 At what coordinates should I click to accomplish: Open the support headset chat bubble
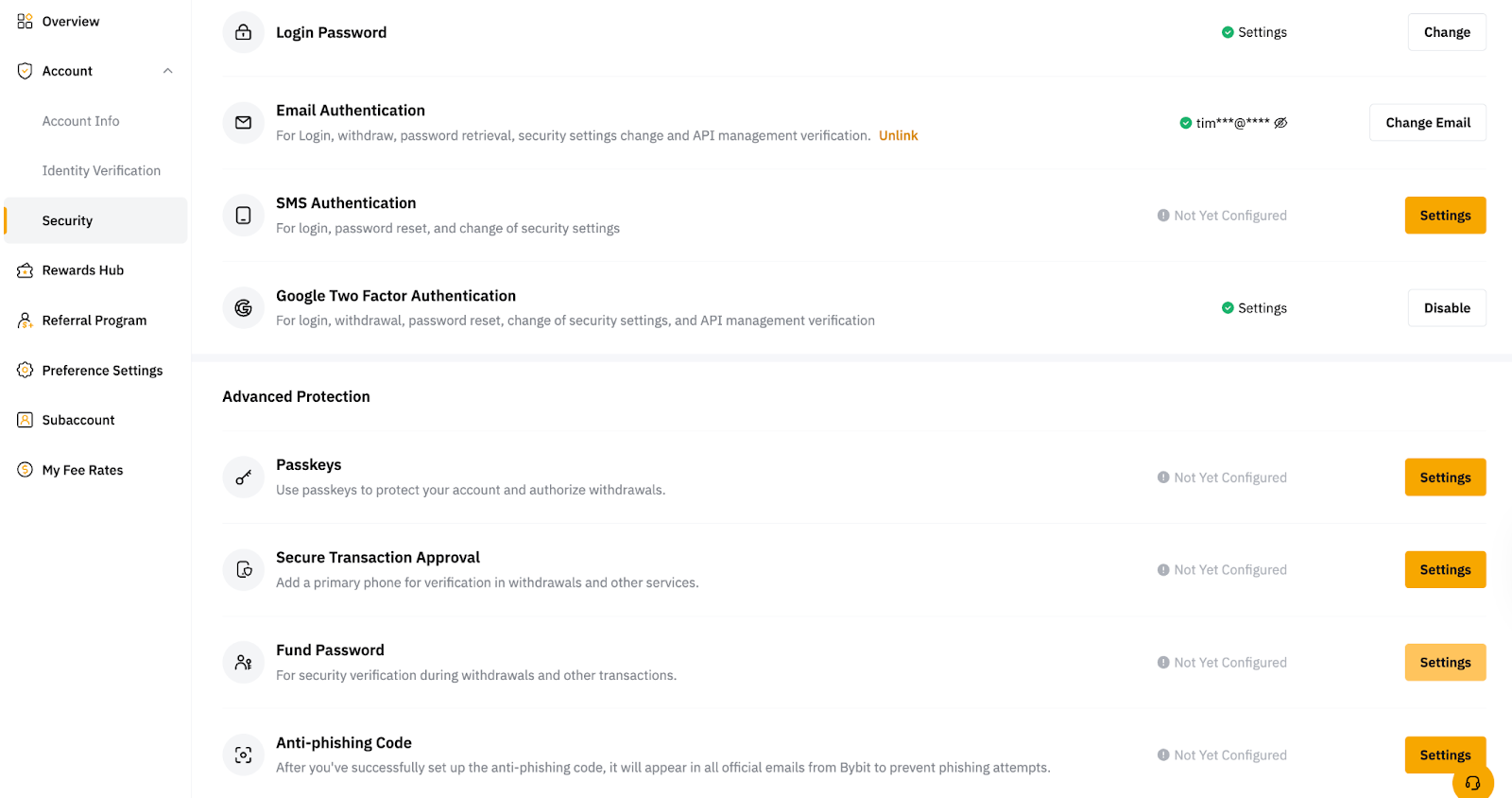tap(1472, 782)
